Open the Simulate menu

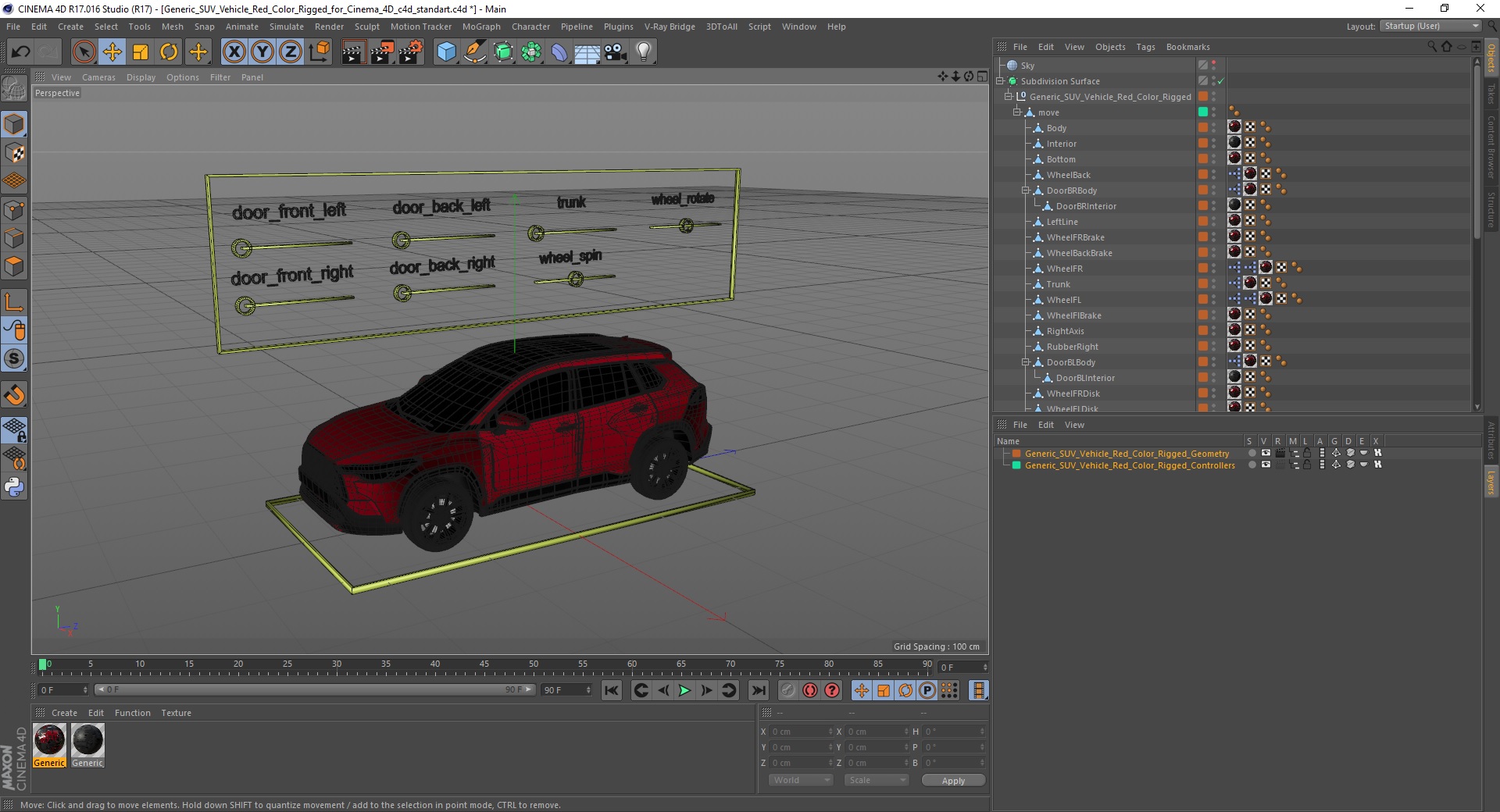tap(287, 27)
